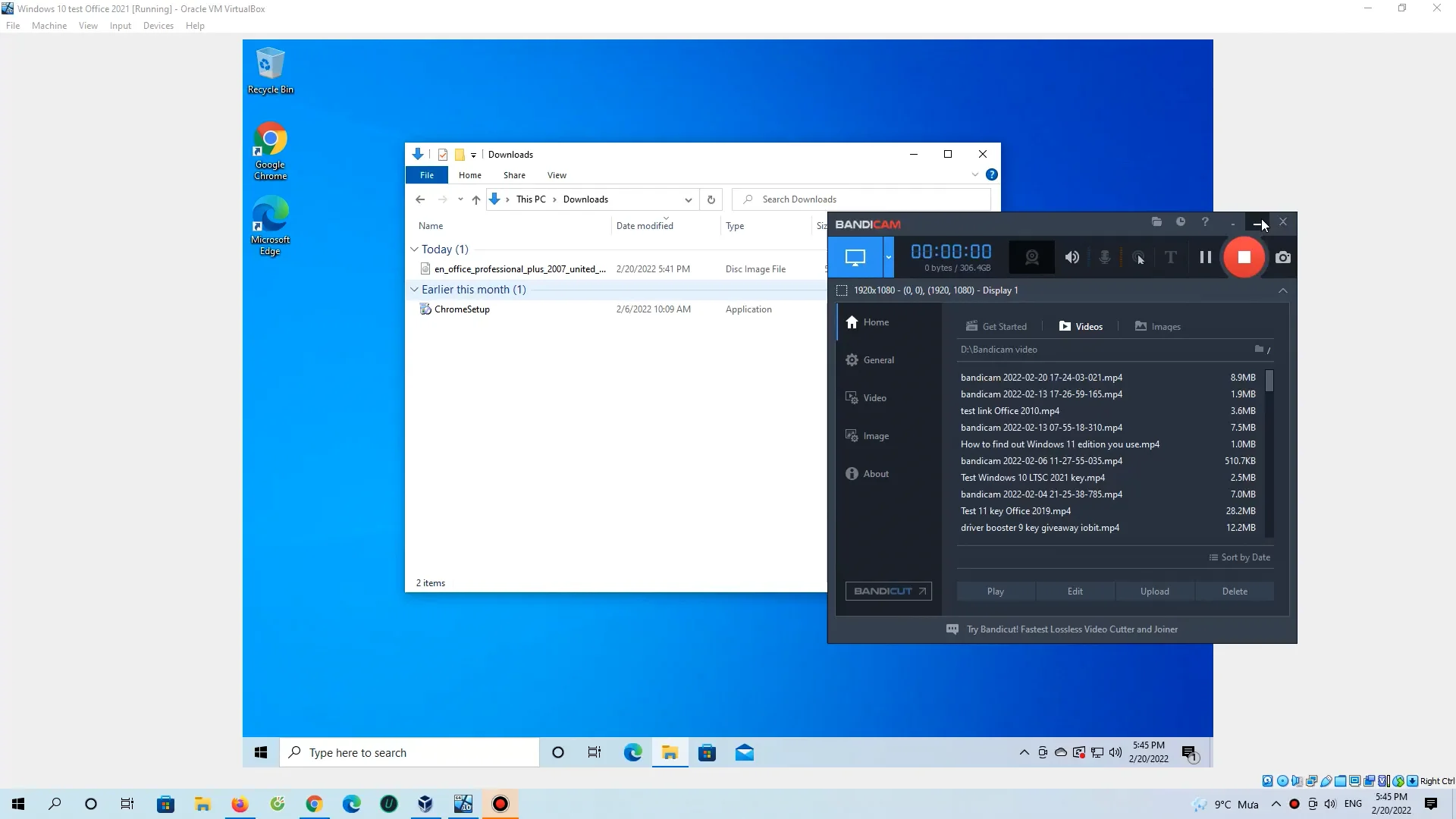This screenshot has height=819, width=1456.
Task: Expand the Downloads folder path breadcrumb
Action: click(x=688, y=199)
